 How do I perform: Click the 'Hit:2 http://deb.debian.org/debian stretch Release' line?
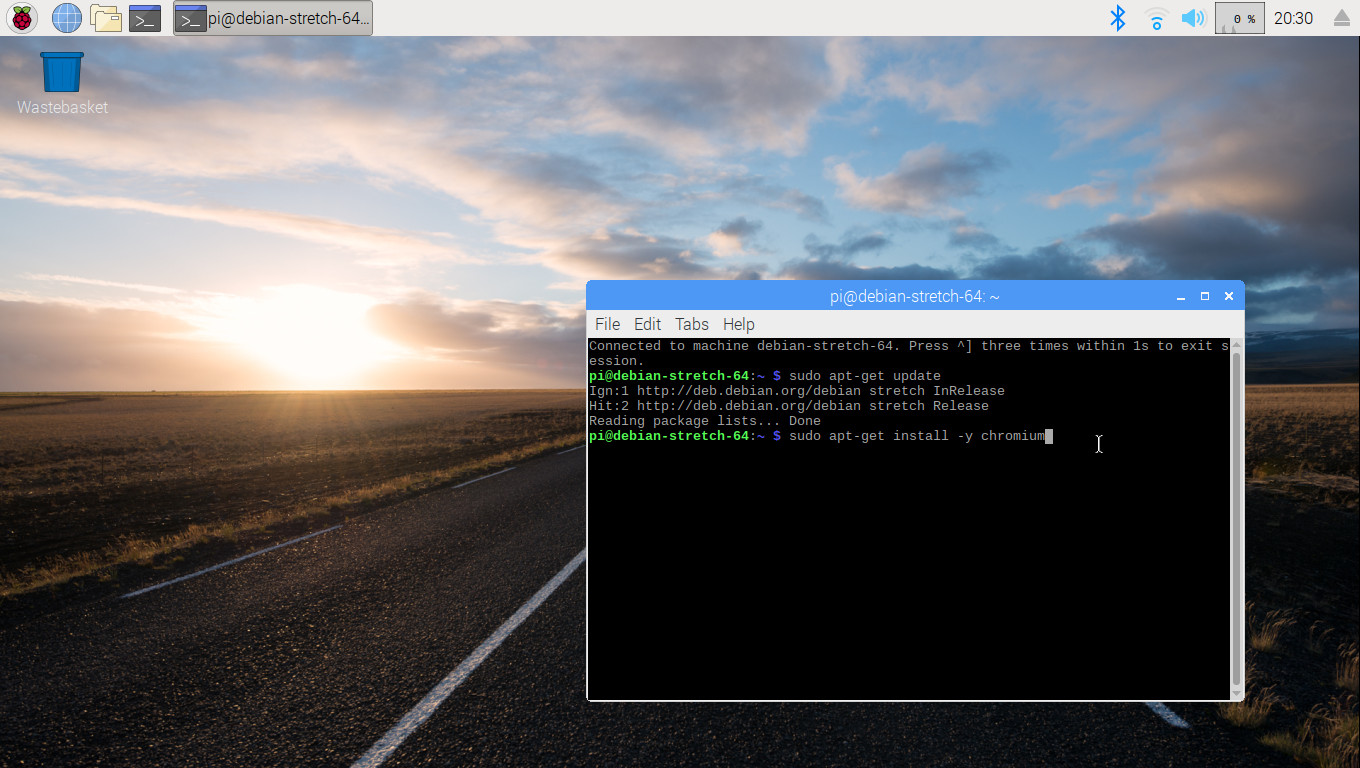pyautogui.click(x=789, y=406)
